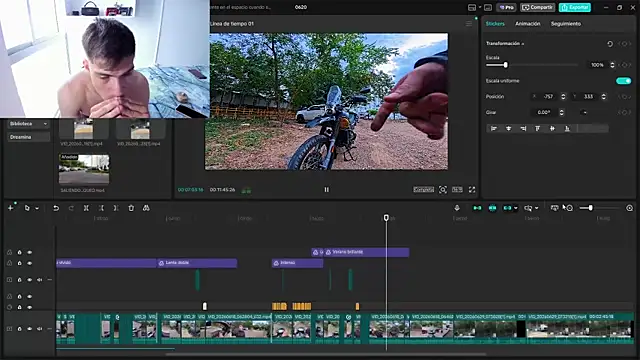Expand the Transformación section header
The image size is (640, 360).
[505, 44]
